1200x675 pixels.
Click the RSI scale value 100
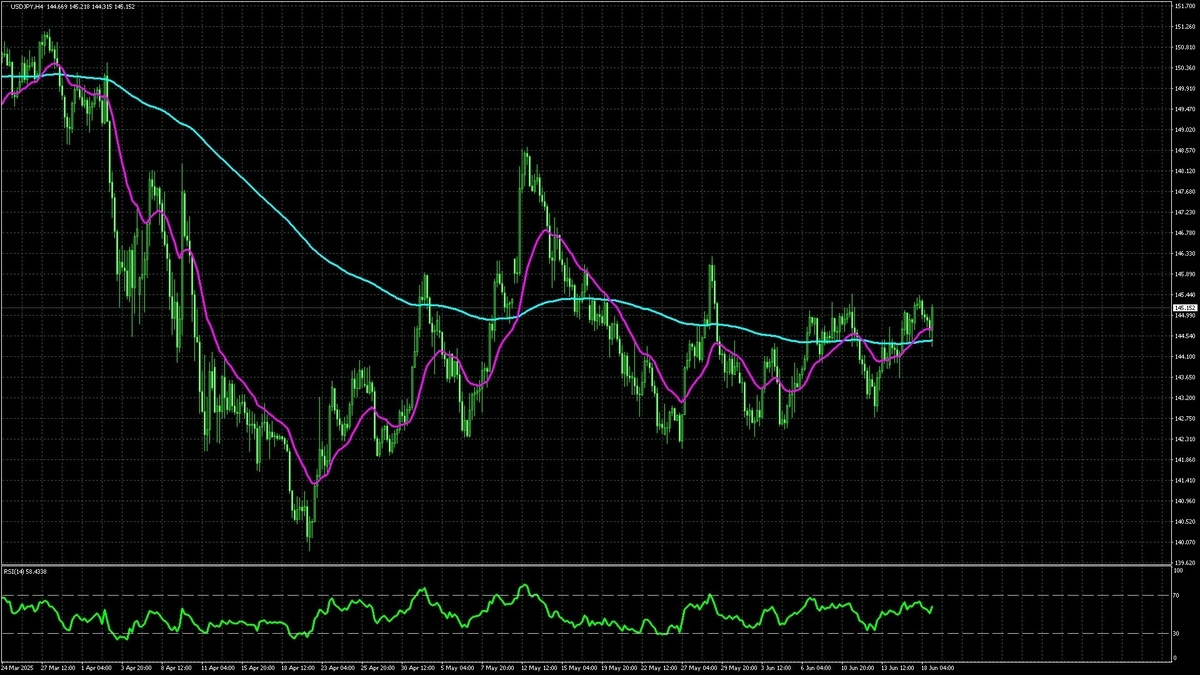[1178, 571]
